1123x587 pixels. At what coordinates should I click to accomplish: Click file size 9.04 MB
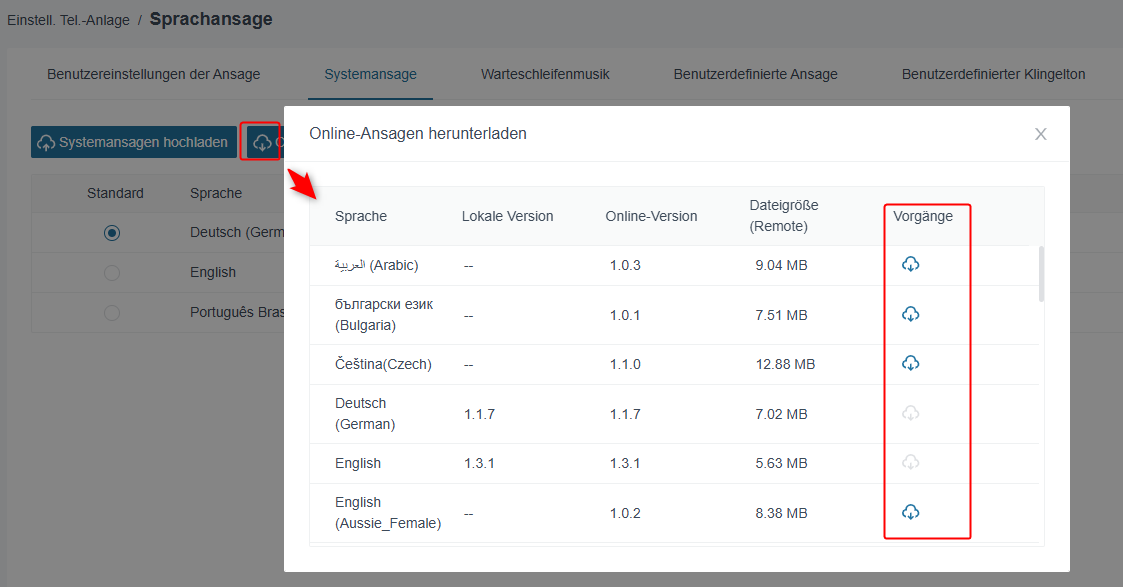781,266
